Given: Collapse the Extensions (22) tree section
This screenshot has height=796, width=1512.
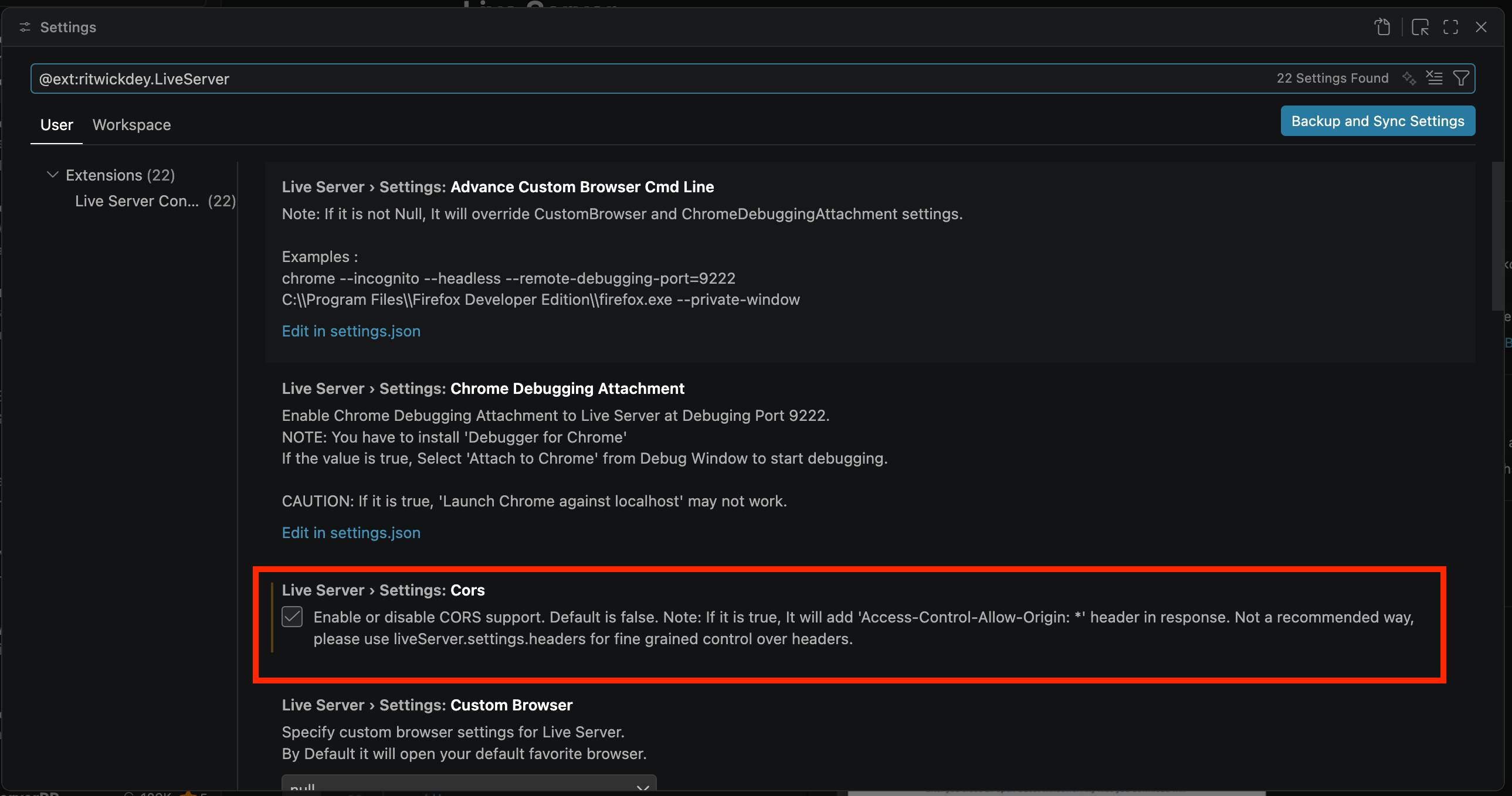Looking at the screenshot, I should tap(52, 175).
